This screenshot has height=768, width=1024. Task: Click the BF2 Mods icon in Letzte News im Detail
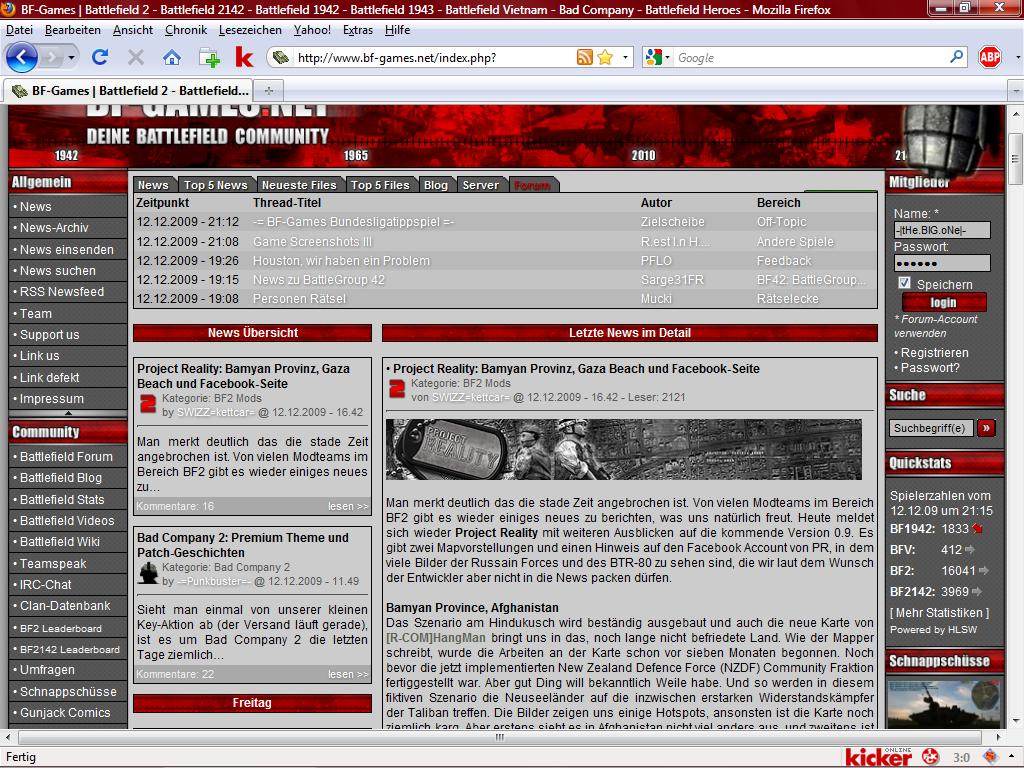[397, 390]
